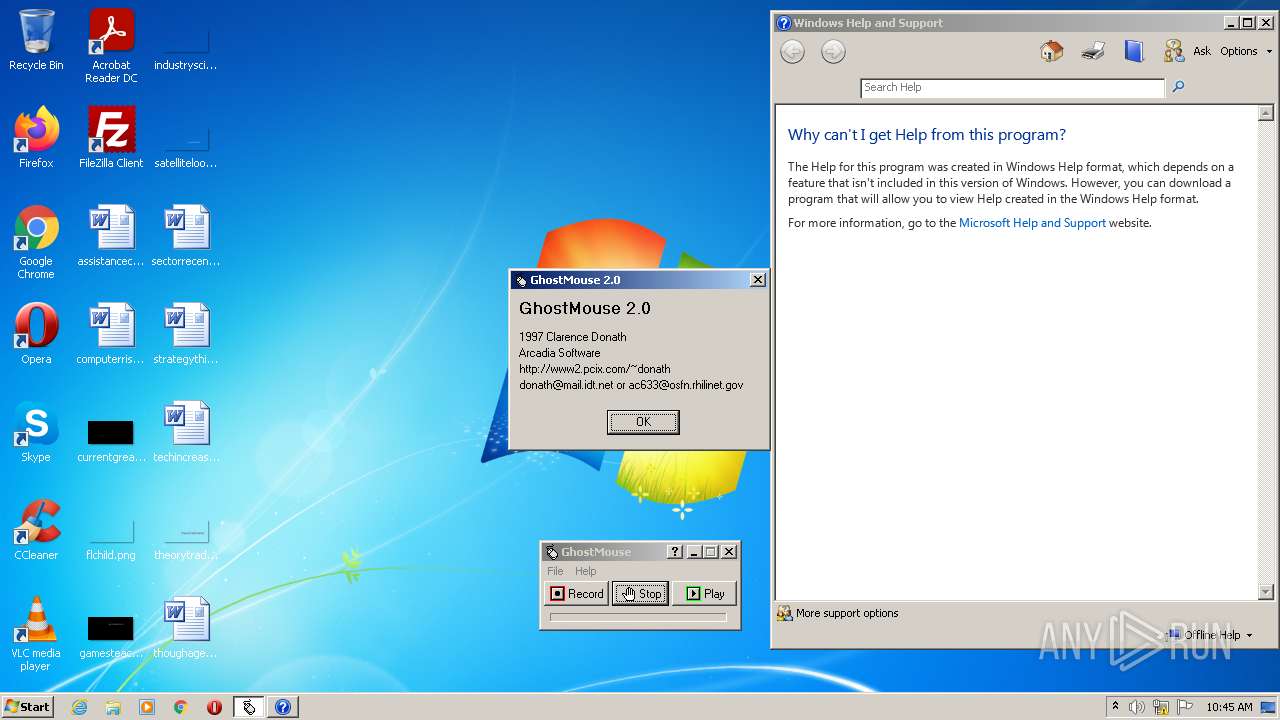Select the Recycle Bin desktop icon

click(36, 40)
